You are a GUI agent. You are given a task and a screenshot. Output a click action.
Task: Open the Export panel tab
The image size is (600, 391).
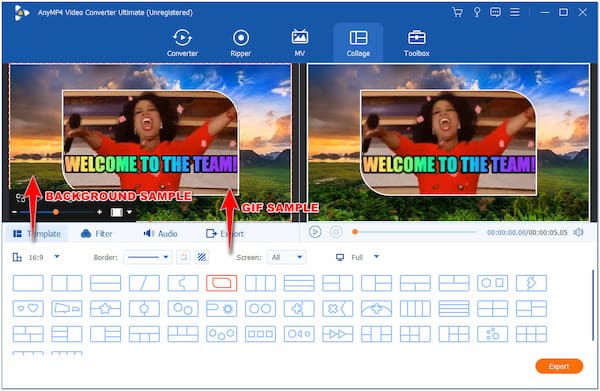coord(225,234)
